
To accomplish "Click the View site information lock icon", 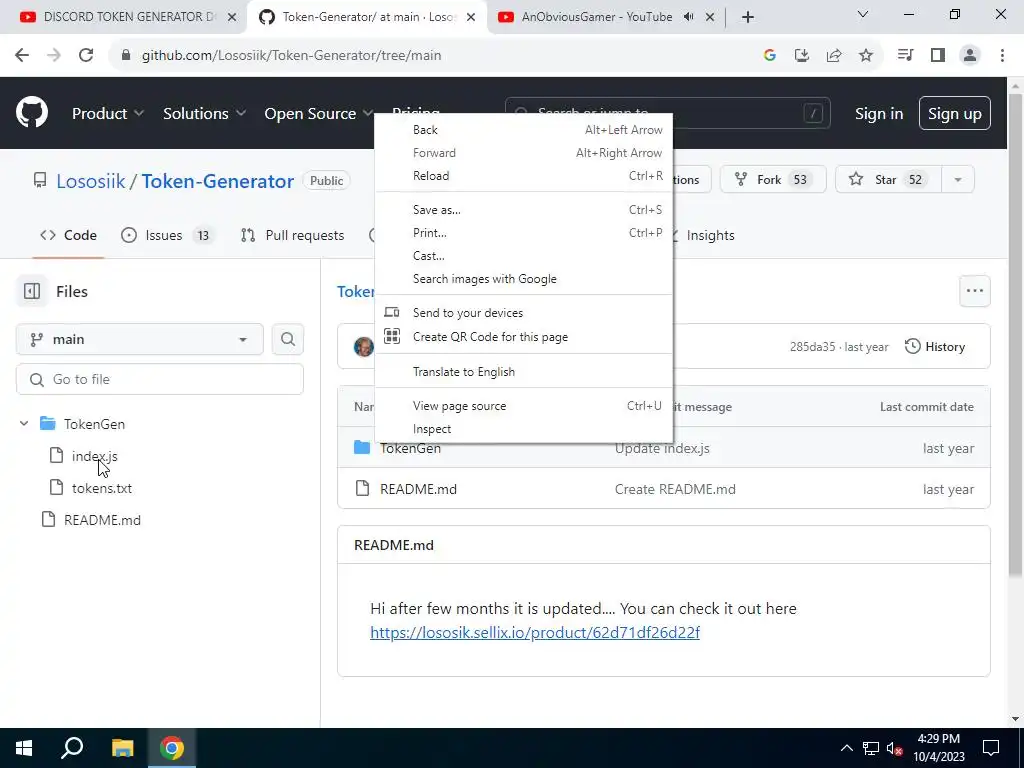I will [x=126, y=56].
